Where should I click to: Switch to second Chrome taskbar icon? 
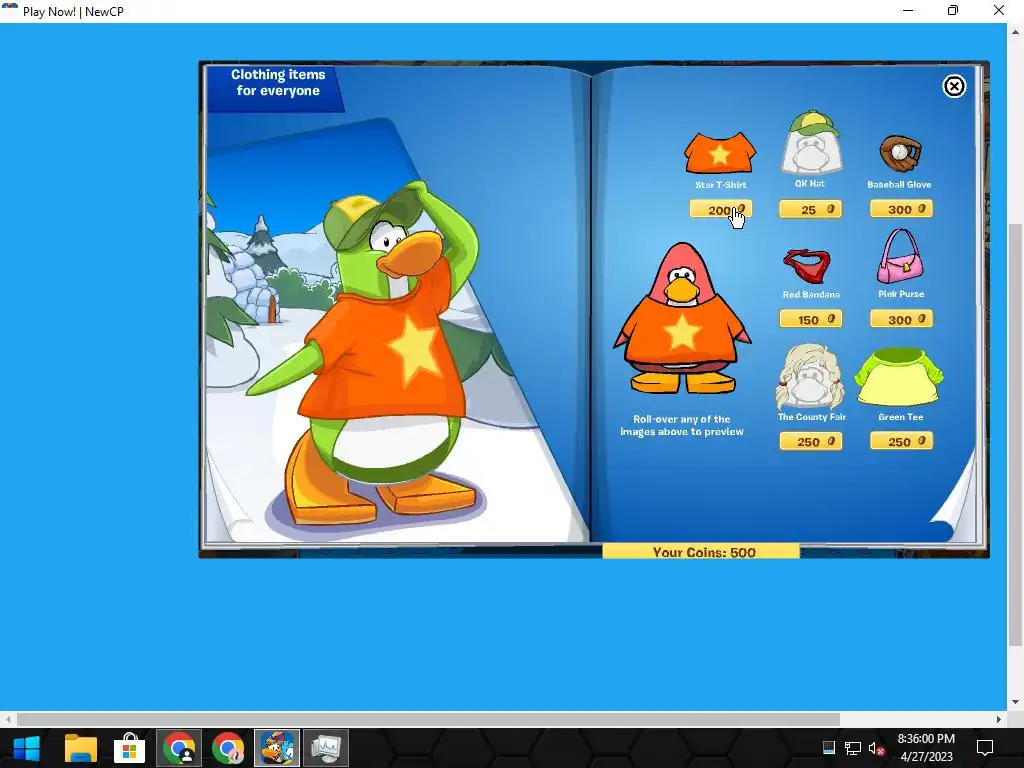(227, 748)
